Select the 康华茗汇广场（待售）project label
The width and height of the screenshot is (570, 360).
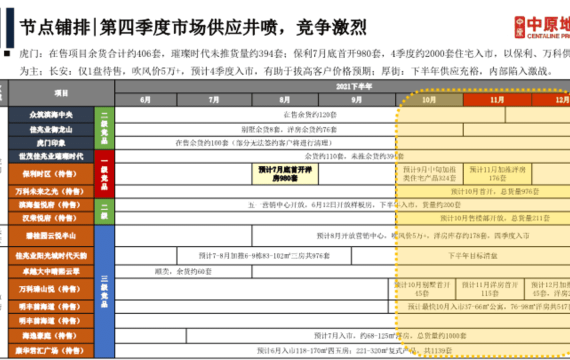[51, 351]
